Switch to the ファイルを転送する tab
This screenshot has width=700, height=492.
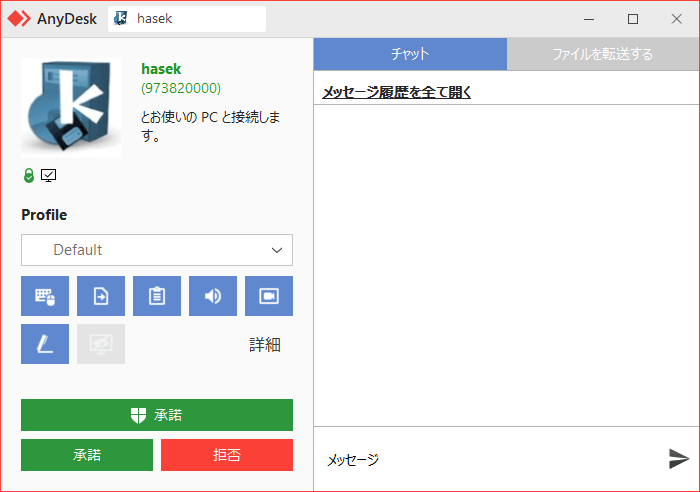[603, 54]
